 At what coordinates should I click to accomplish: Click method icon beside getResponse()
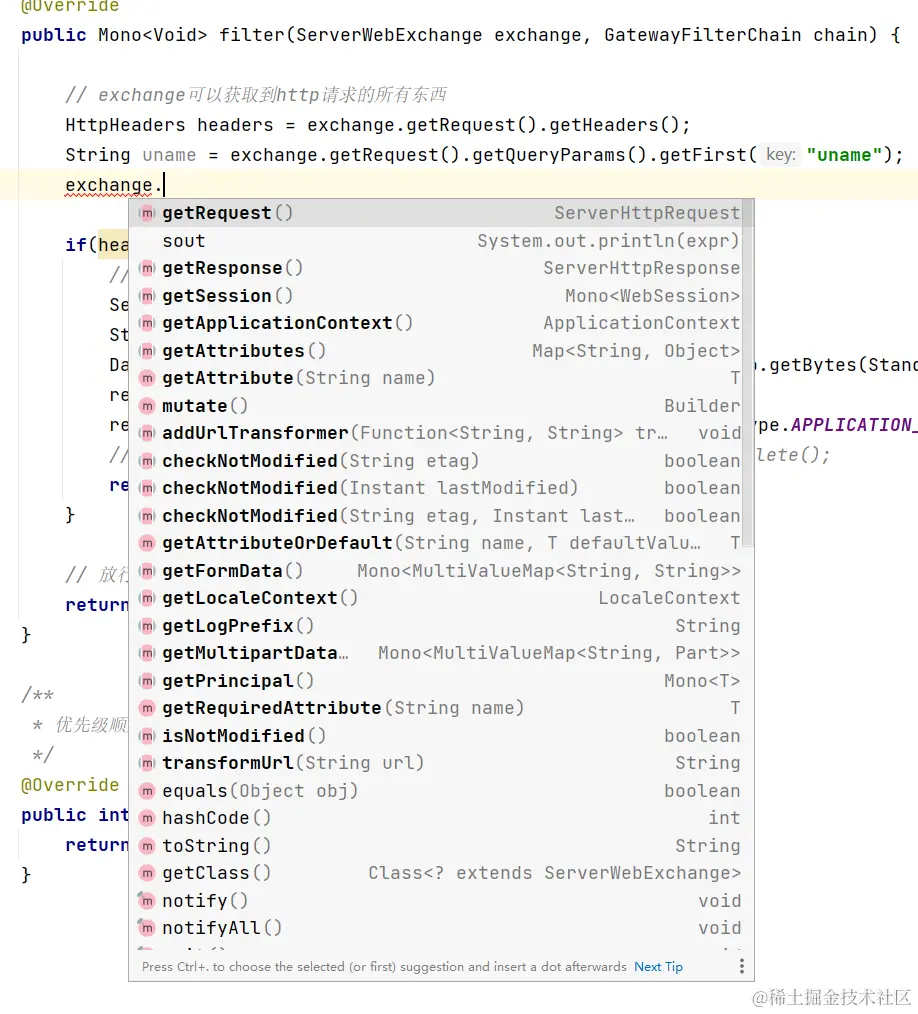(x=147, y=268)
